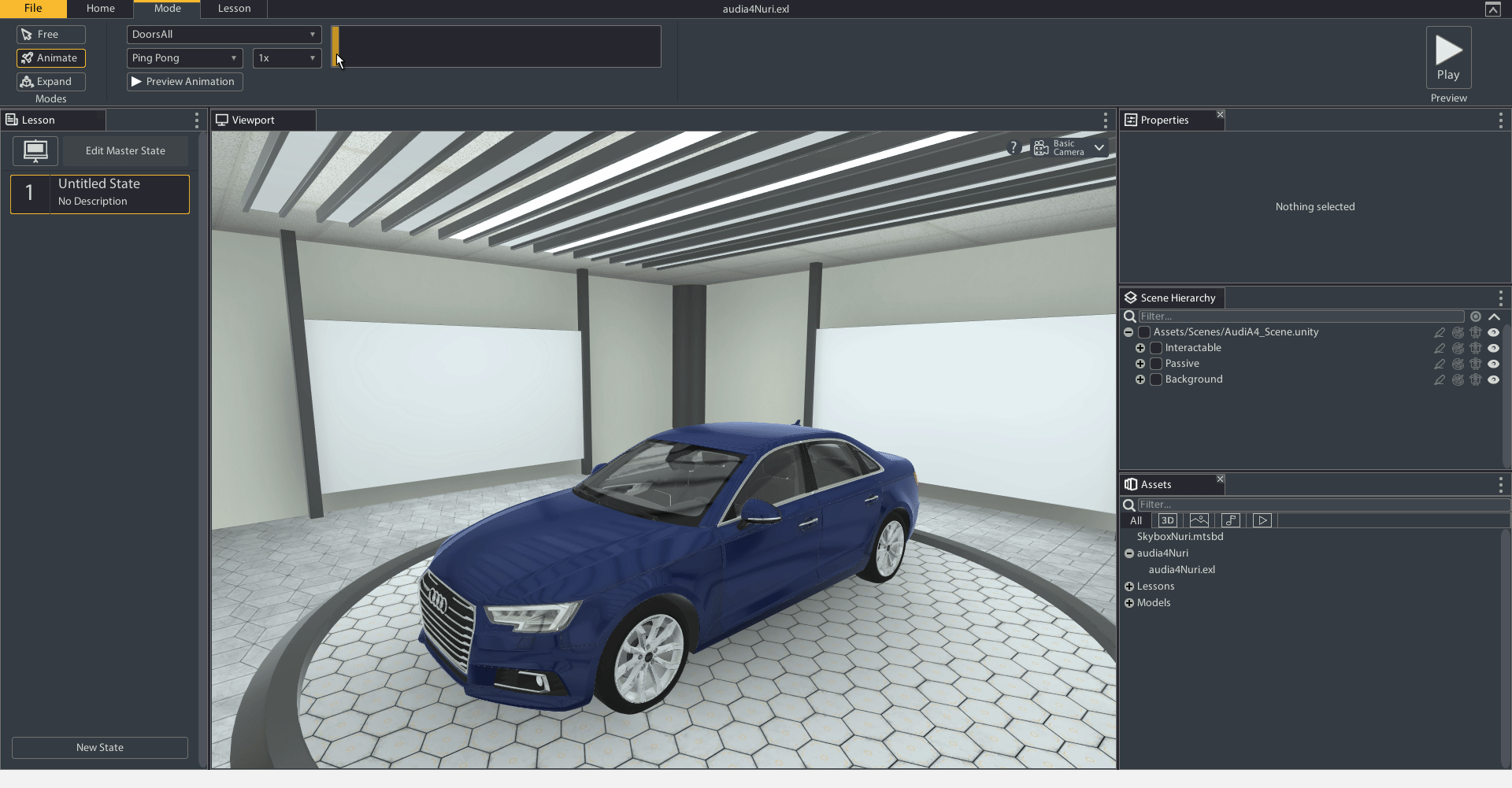
Task: Open the Viewport panel options menu
Action: point(1106,120)
